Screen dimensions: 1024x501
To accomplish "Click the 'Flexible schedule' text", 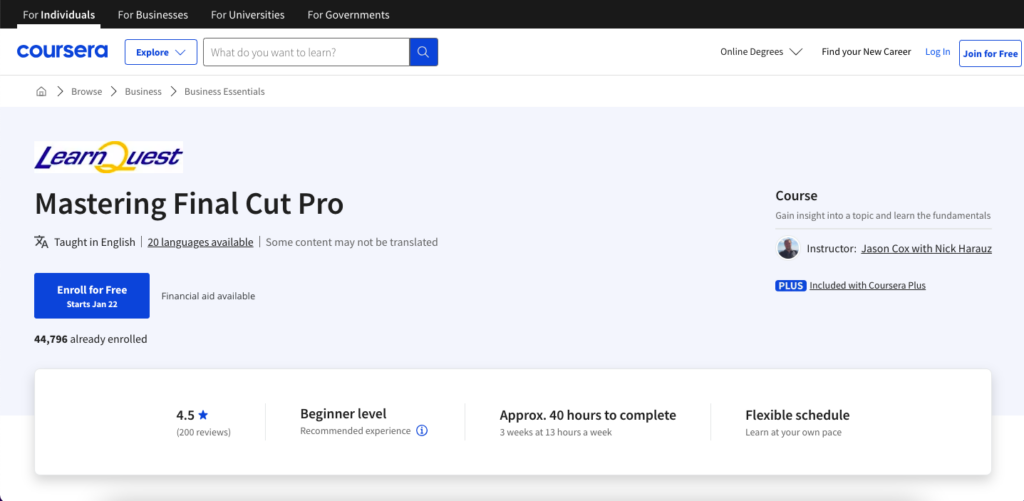I will (x=797, y=415).
